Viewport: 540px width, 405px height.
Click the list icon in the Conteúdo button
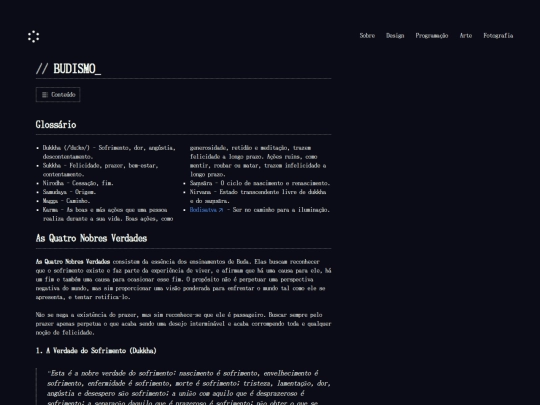pyautogui.click(x=45, y=95)
